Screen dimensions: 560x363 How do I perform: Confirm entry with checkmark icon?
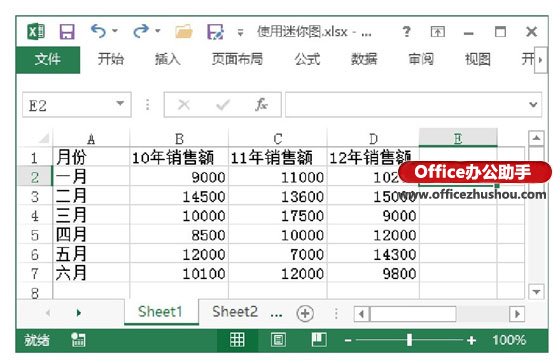pyautogui.click(x=223, y=105)
